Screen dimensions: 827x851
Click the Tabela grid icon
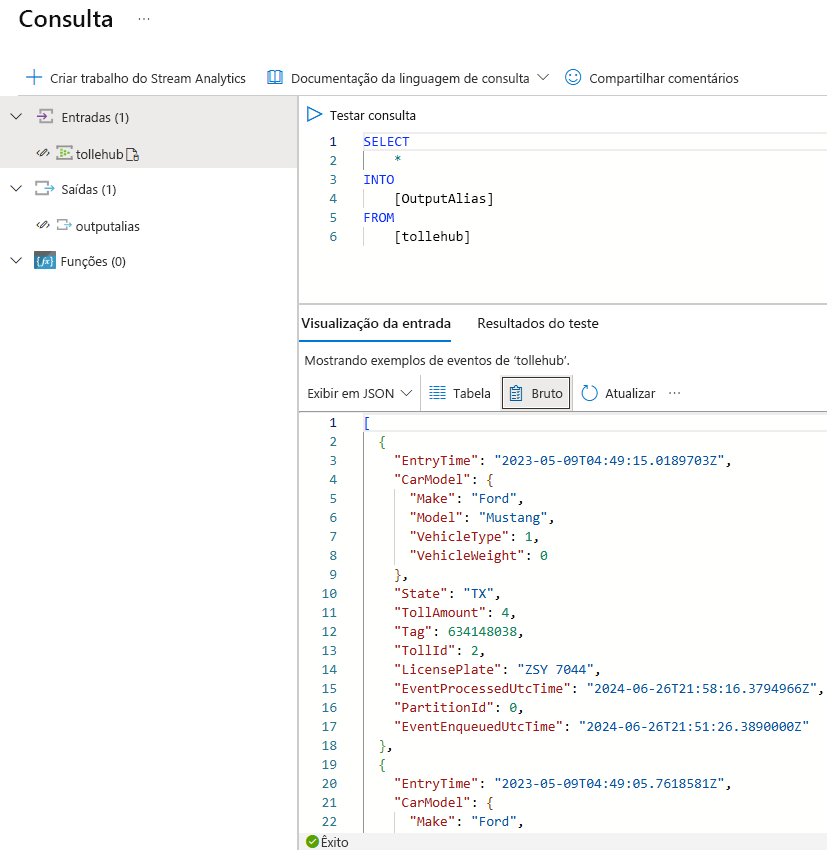437,394
